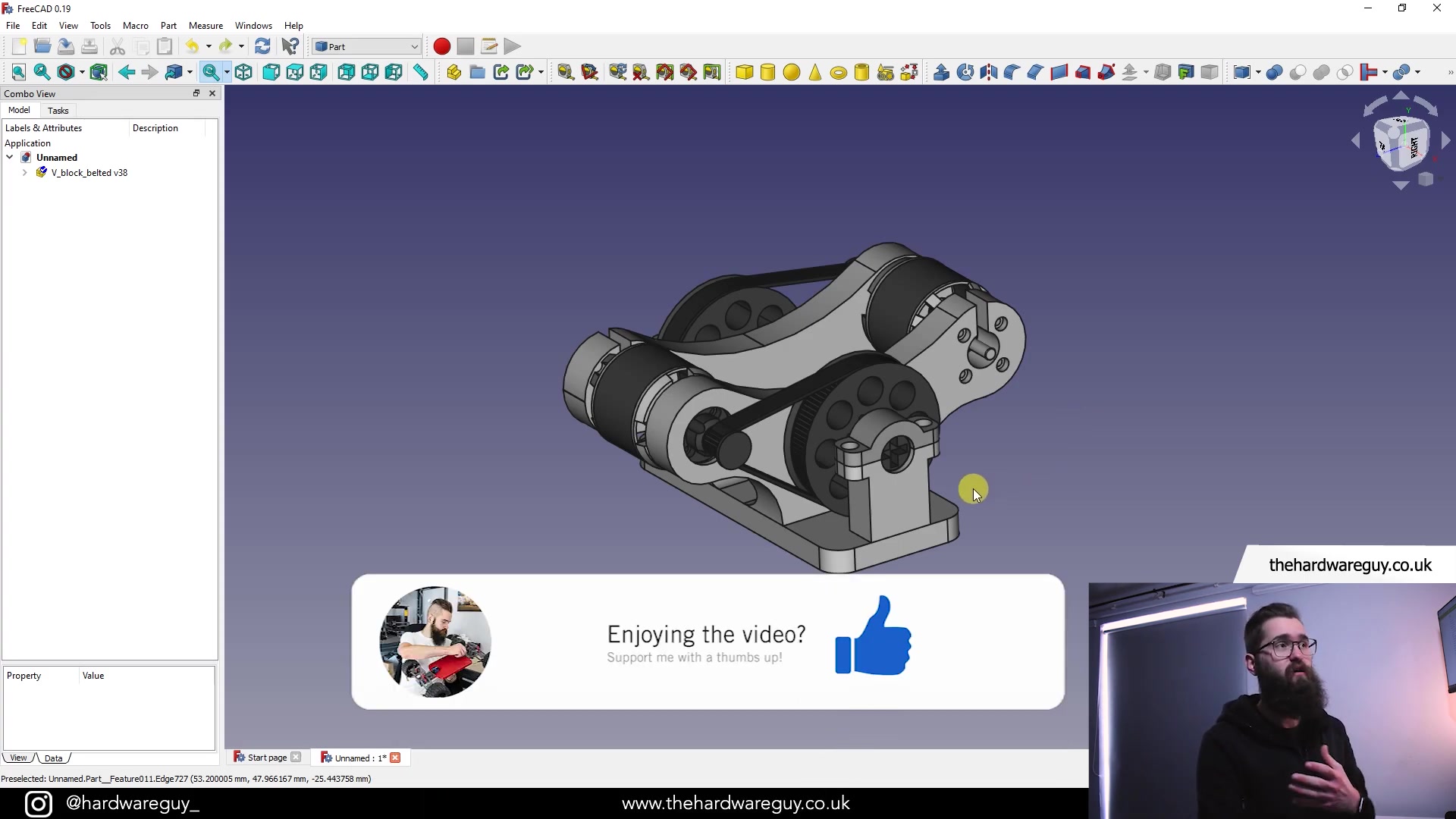Click the Unnamed application node expander
This screenshot has width=1456, height=819.
point(9,158)
